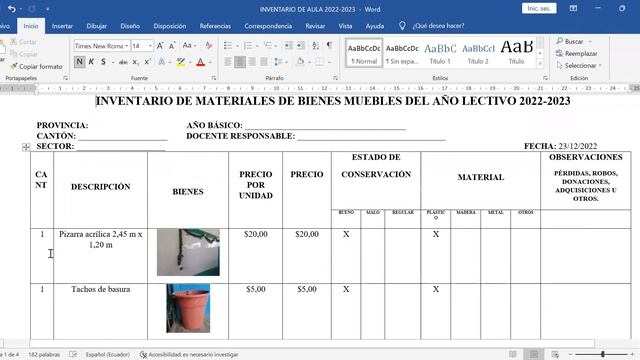Apply superscript formatting

[x=147, y=62]
